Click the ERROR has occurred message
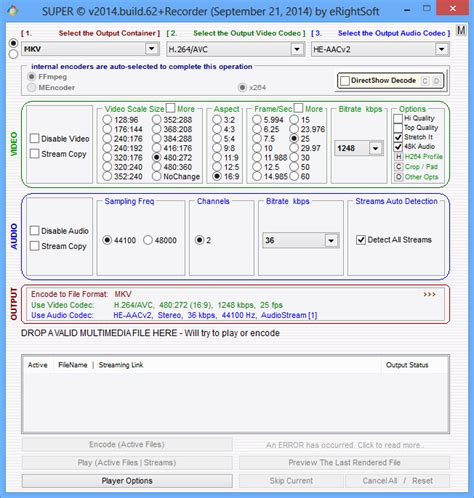 pyautogui.click(x=344, y=445)
